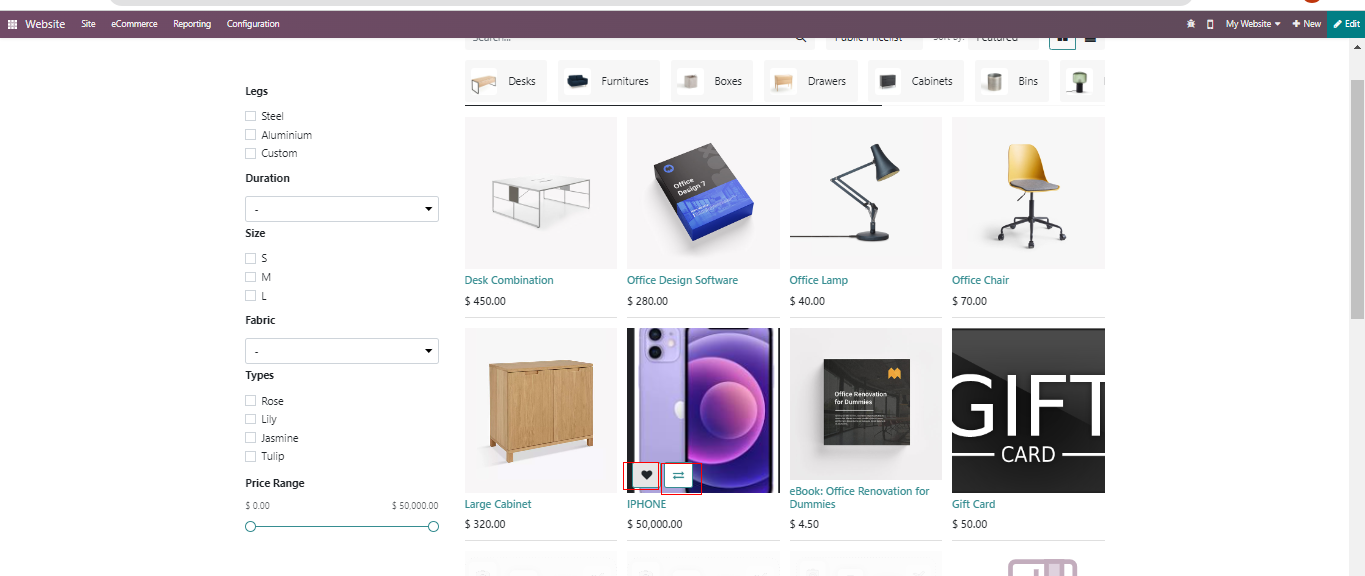The height and width of the screenshot is (576, 1365).
Task: Open the apps grid menu icon
Action: click(x=12, y=24)
